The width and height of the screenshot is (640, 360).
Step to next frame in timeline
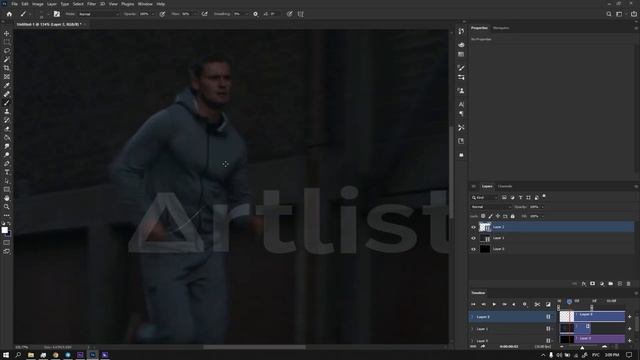(x=504, y=304)
